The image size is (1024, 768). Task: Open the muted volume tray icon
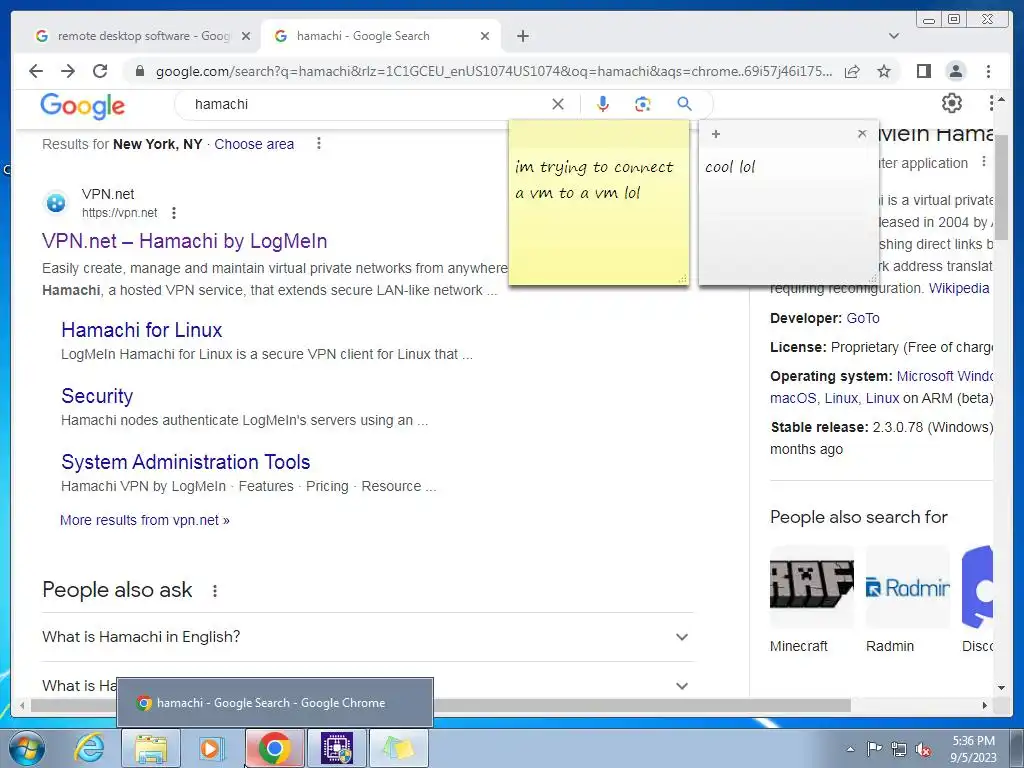923,749
